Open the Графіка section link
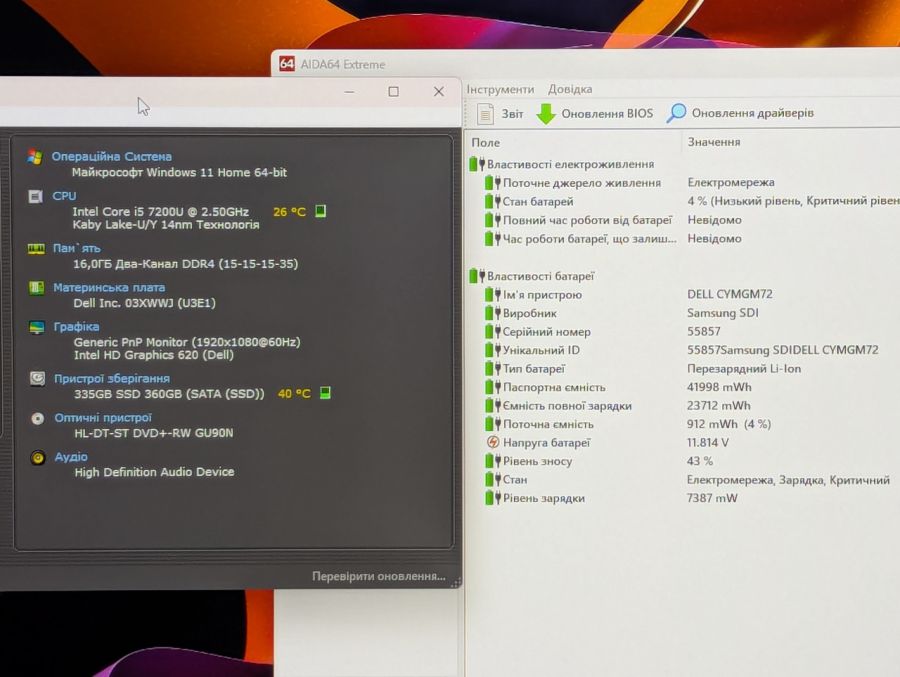Viewport: 900px width, 677px height. click(x=76, y=326)
